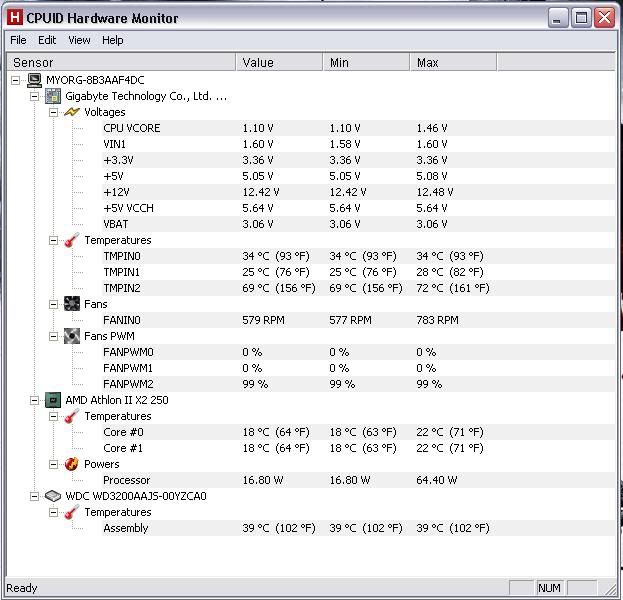Collapse the MYORG-8B3AAF4DC root node
Image resolution: width=623 pixels, height=600 pixels.
pyautogui.click(x=15, y=81)
